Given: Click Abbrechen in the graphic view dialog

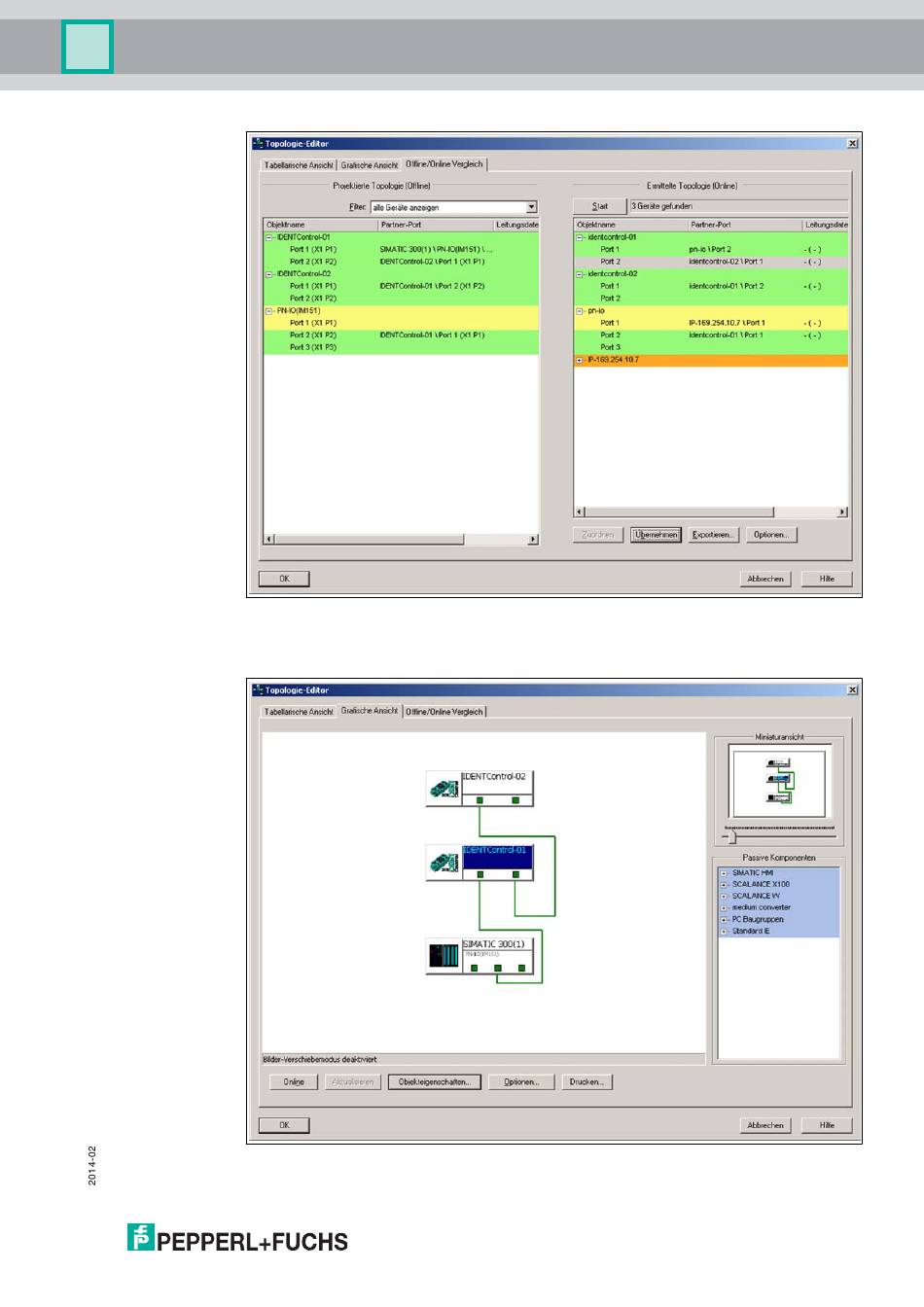Looking at the screenshot, I should (x=765, y=1125).
